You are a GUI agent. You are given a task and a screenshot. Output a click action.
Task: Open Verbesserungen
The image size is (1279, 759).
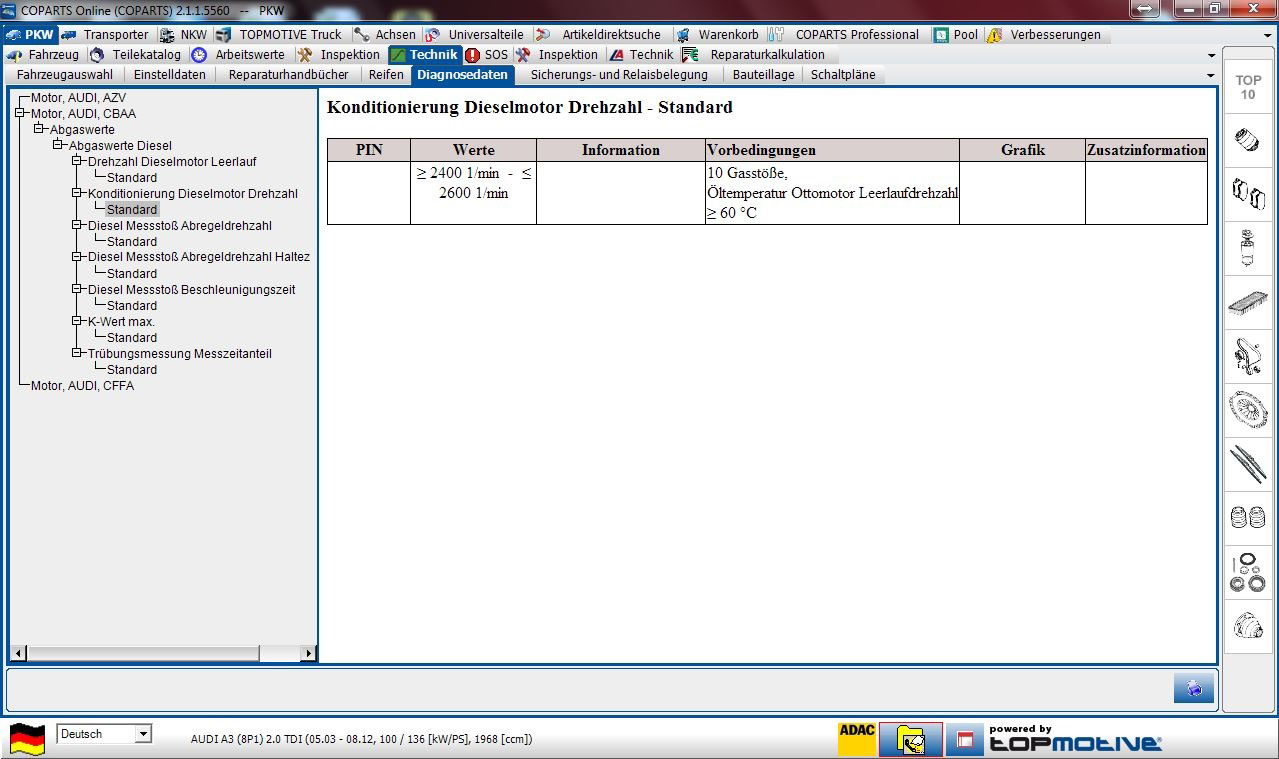click(1044, 35)
